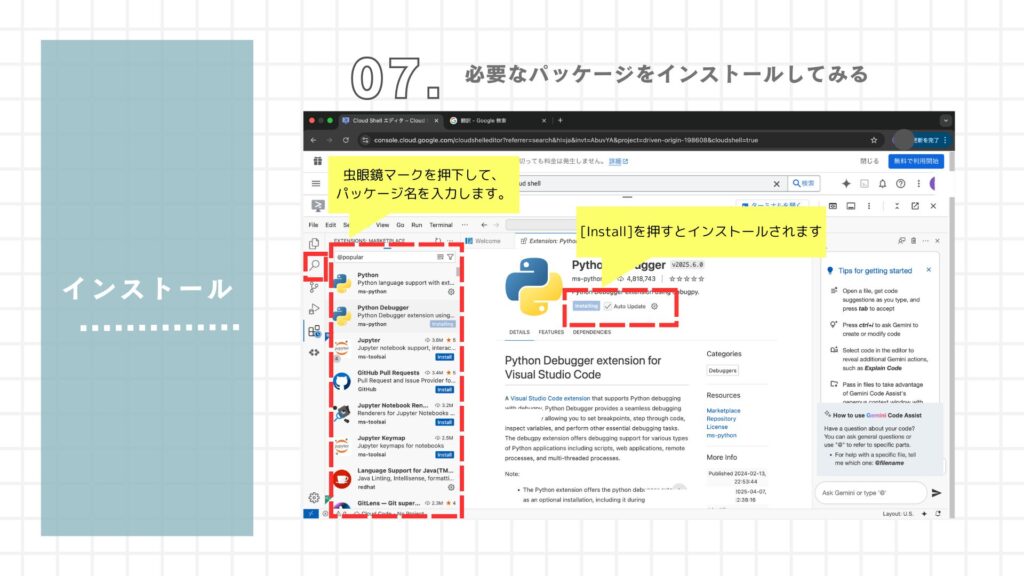Open the View menu

point(383,225)
